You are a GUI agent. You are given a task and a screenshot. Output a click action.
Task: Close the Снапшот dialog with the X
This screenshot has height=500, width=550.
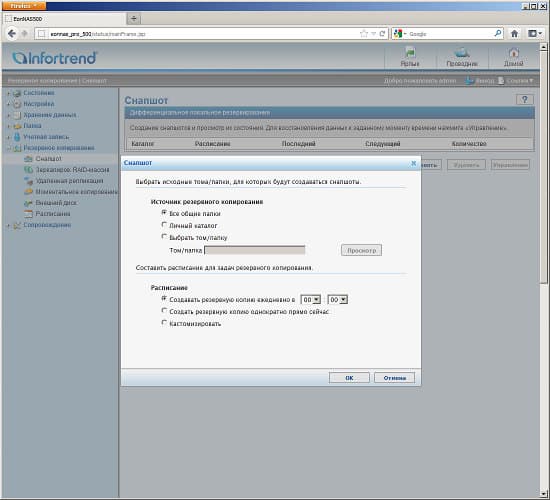(x=414, y=163)
